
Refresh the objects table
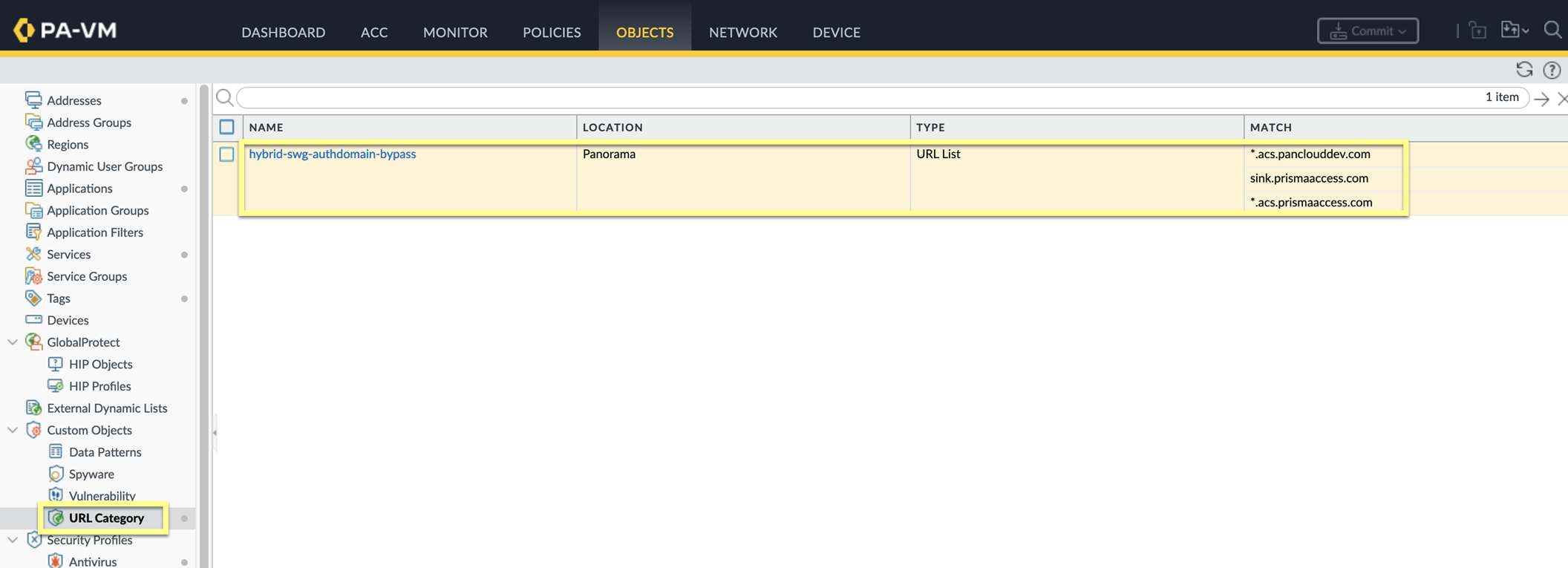click(x=1524, y=70)
